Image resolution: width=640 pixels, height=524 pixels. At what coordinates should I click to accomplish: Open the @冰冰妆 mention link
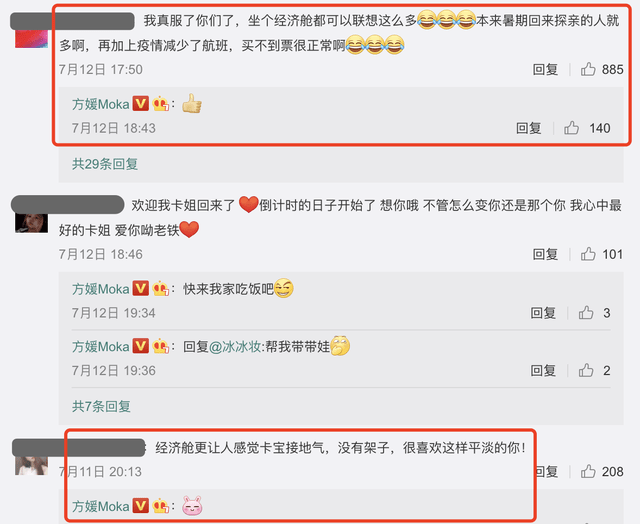[236, 347]
